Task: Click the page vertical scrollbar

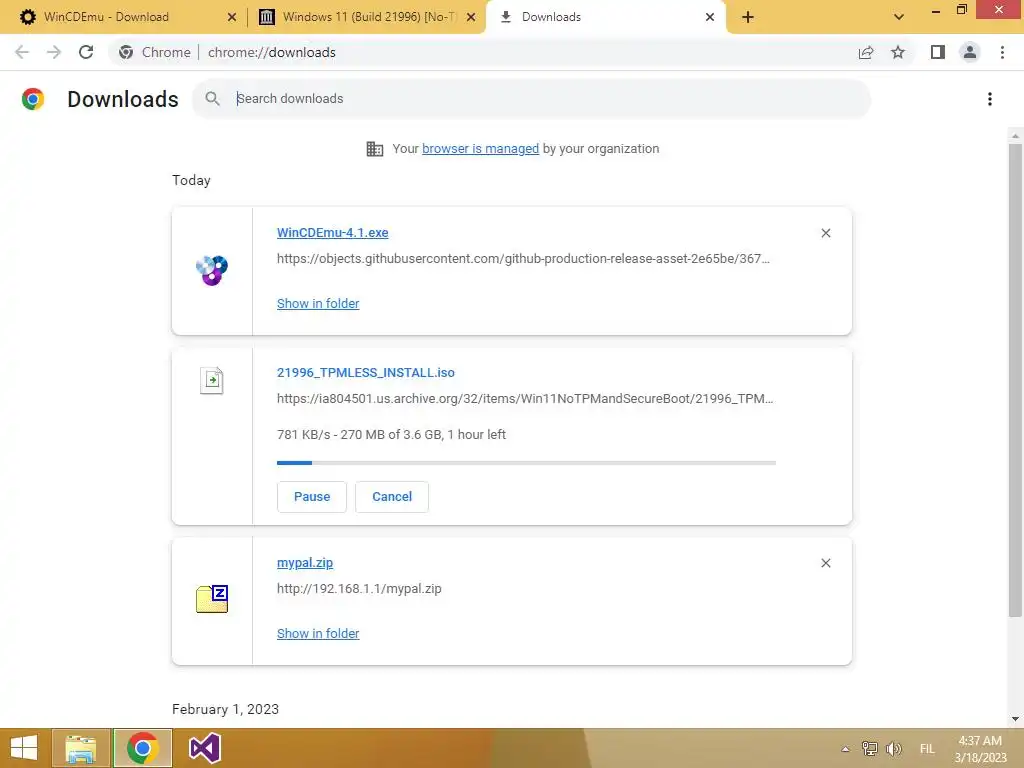Action: [1015, 379]
